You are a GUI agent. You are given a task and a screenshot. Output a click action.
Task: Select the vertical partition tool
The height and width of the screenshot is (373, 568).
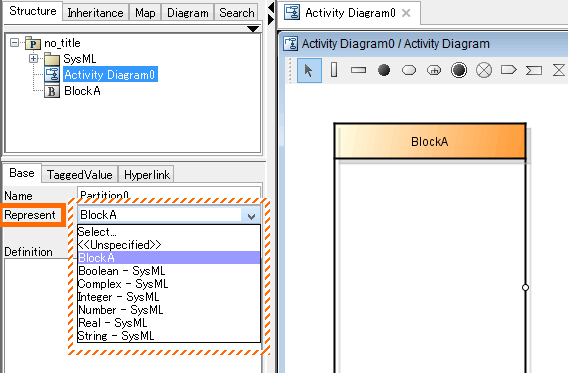(x=334, y=70)
